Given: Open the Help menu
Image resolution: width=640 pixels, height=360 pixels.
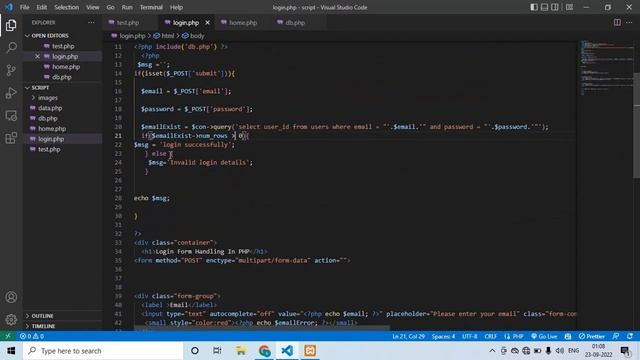Looking at the screenshot, I should pos(176,7).
